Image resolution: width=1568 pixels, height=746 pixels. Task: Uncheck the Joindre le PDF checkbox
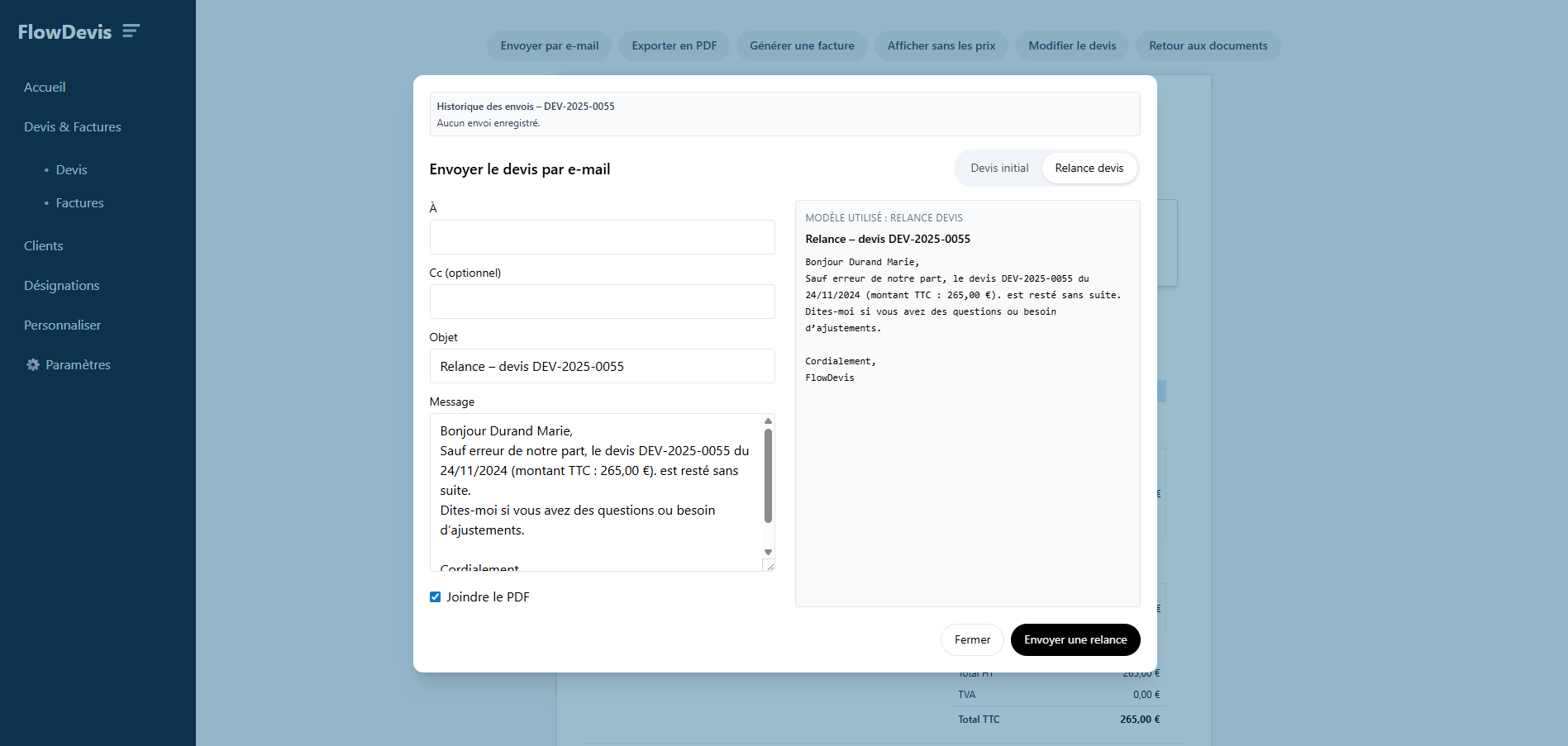point(435,597)
